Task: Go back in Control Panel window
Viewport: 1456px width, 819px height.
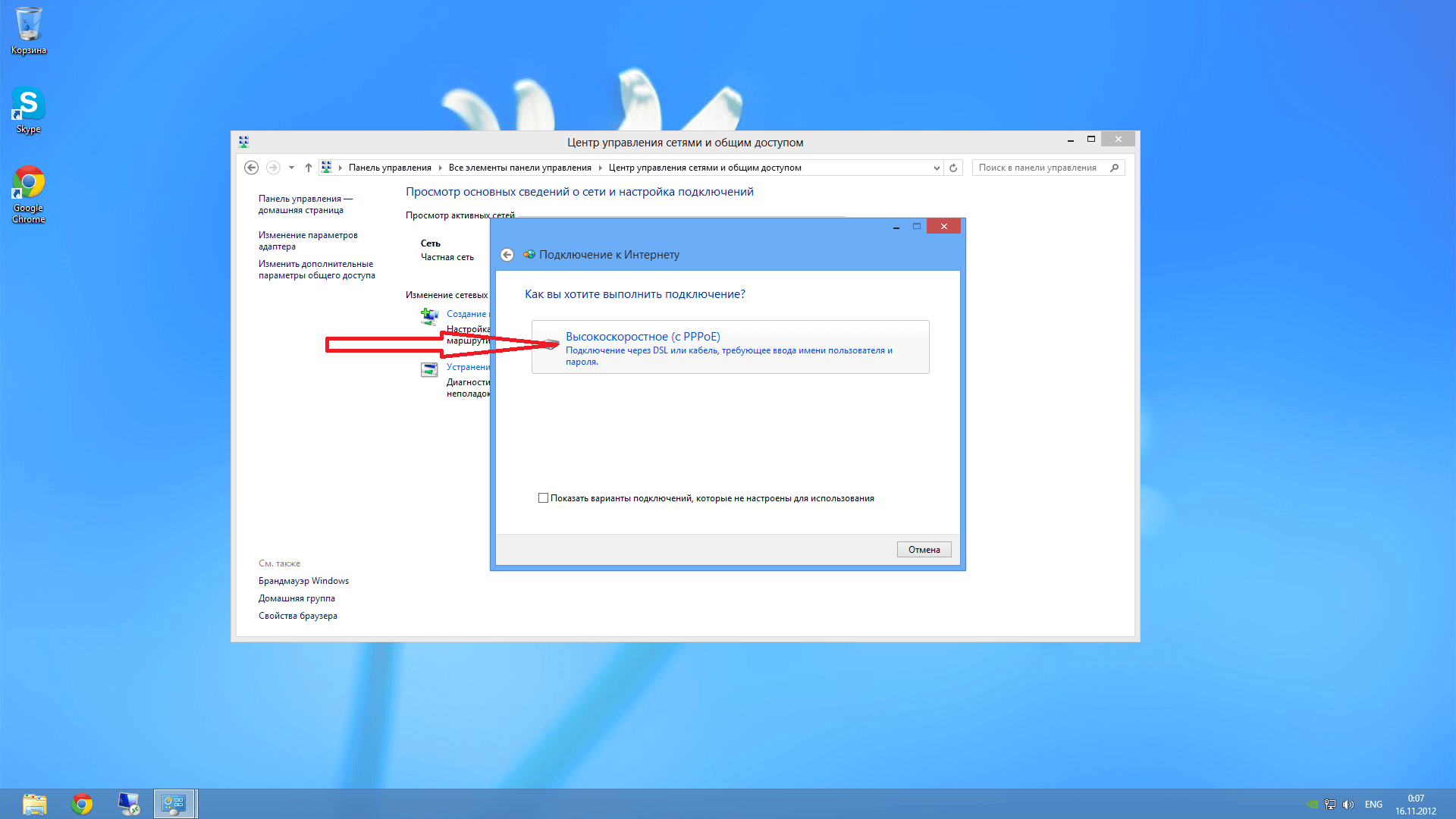Action: coord(252,168)
